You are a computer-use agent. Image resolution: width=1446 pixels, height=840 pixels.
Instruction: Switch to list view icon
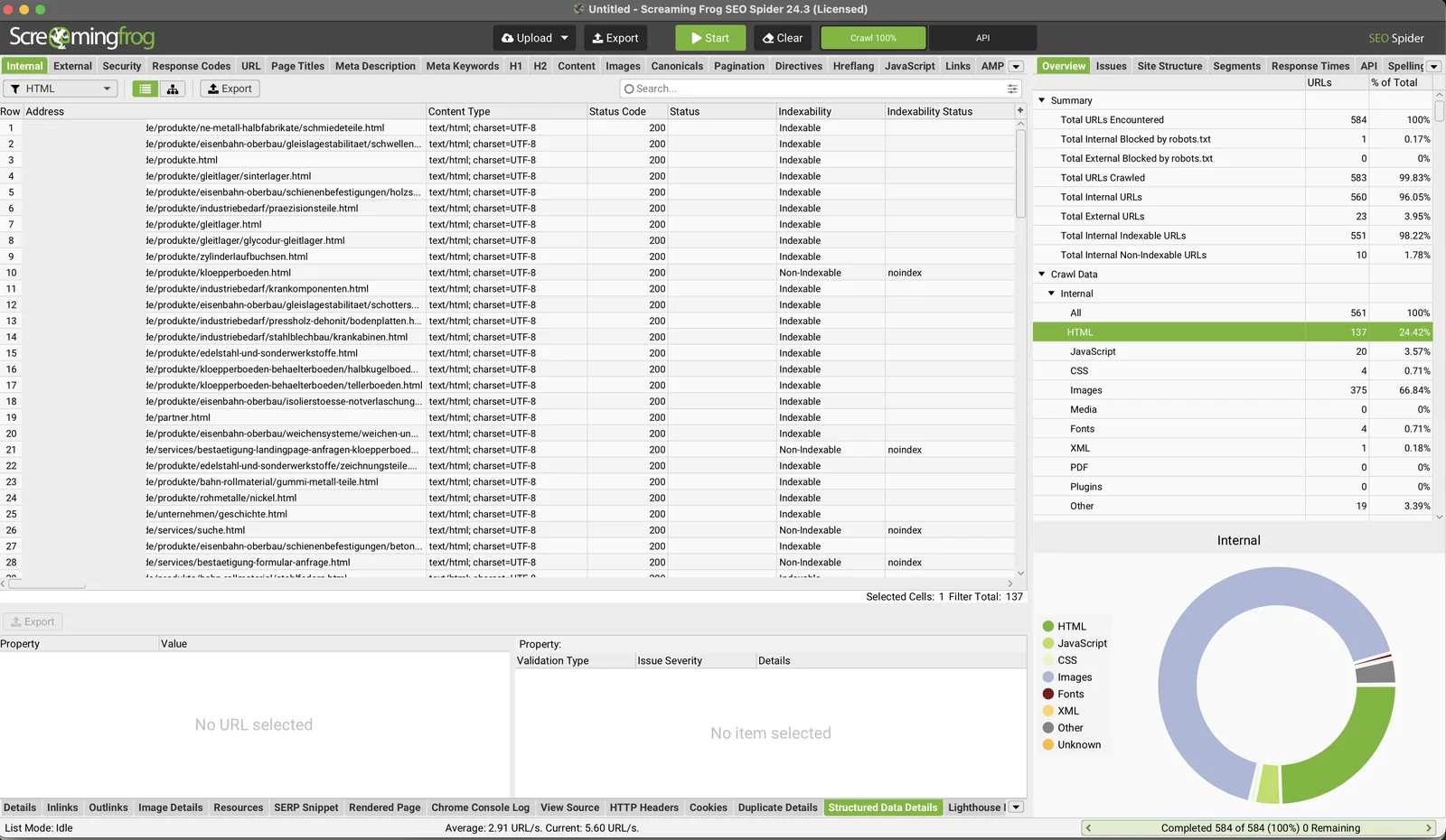pos(145,89)
